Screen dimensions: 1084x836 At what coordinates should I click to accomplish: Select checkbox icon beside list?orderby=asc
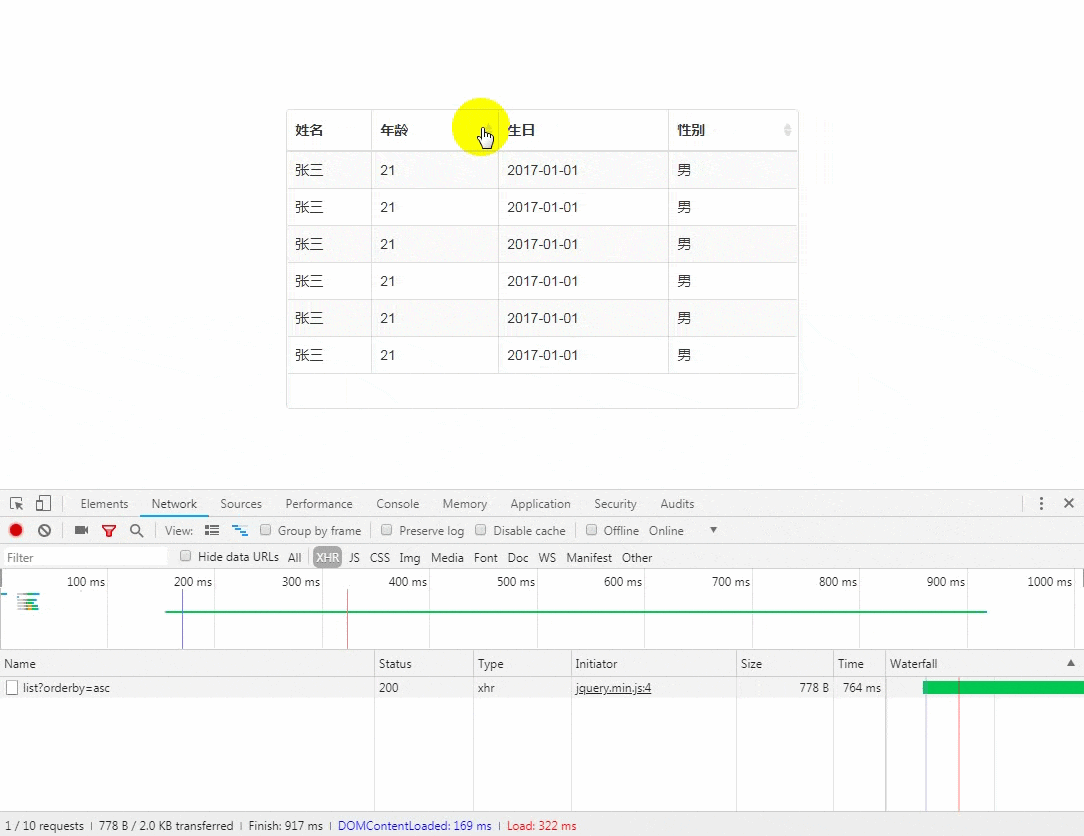coord(12,687)
